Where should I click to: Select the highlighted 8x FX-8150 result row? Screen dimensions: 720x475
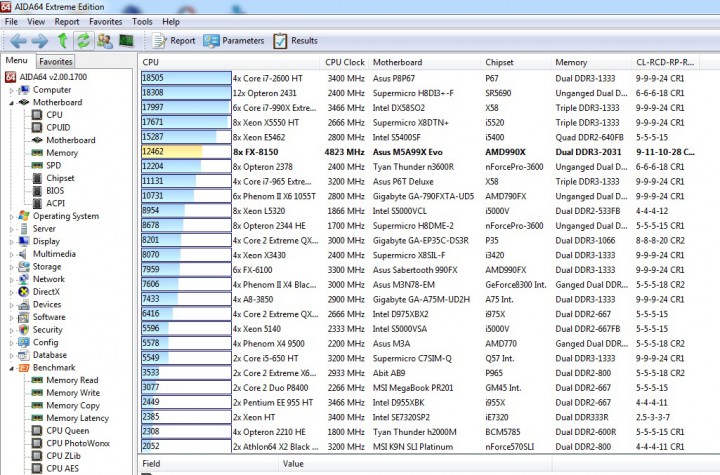420,152
